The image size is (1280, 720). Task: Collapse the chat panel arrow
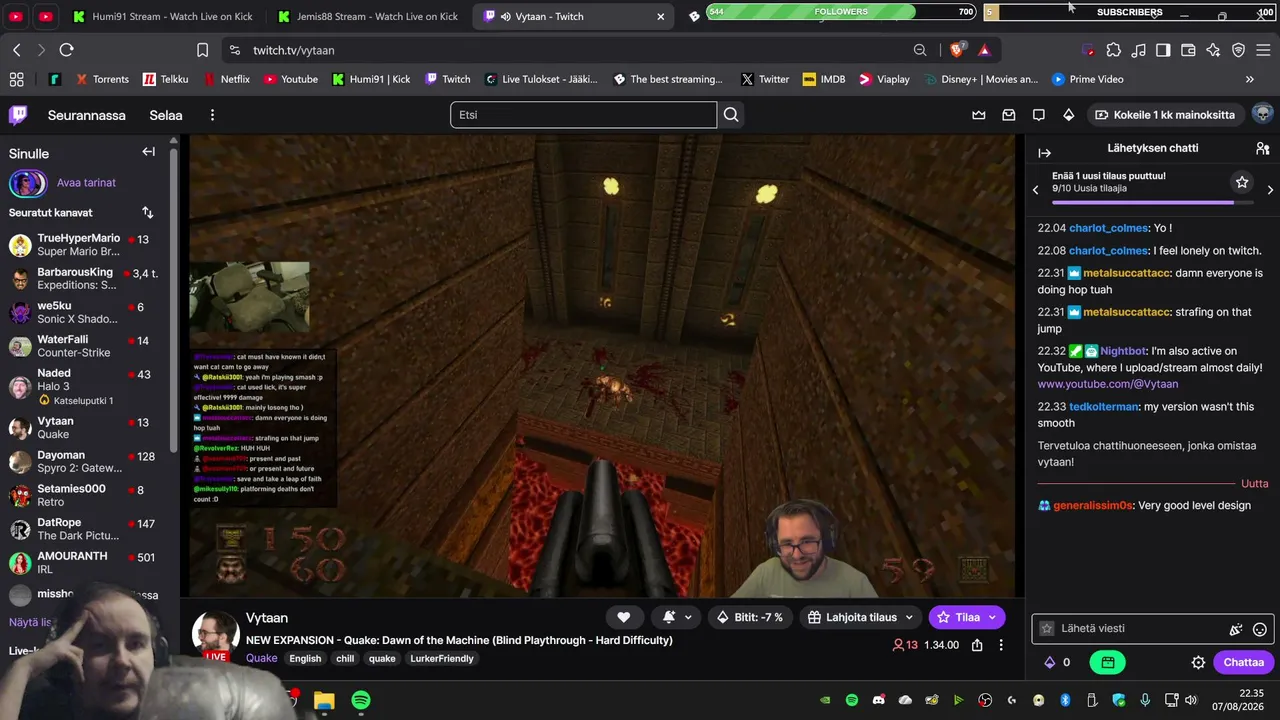pyautogui.click(x=1044, y=153)
